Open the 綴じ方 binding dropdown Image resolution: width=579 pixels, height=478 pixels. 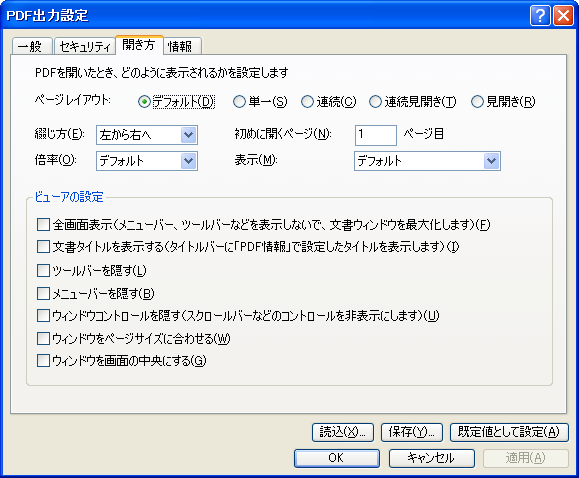[147, 135]
